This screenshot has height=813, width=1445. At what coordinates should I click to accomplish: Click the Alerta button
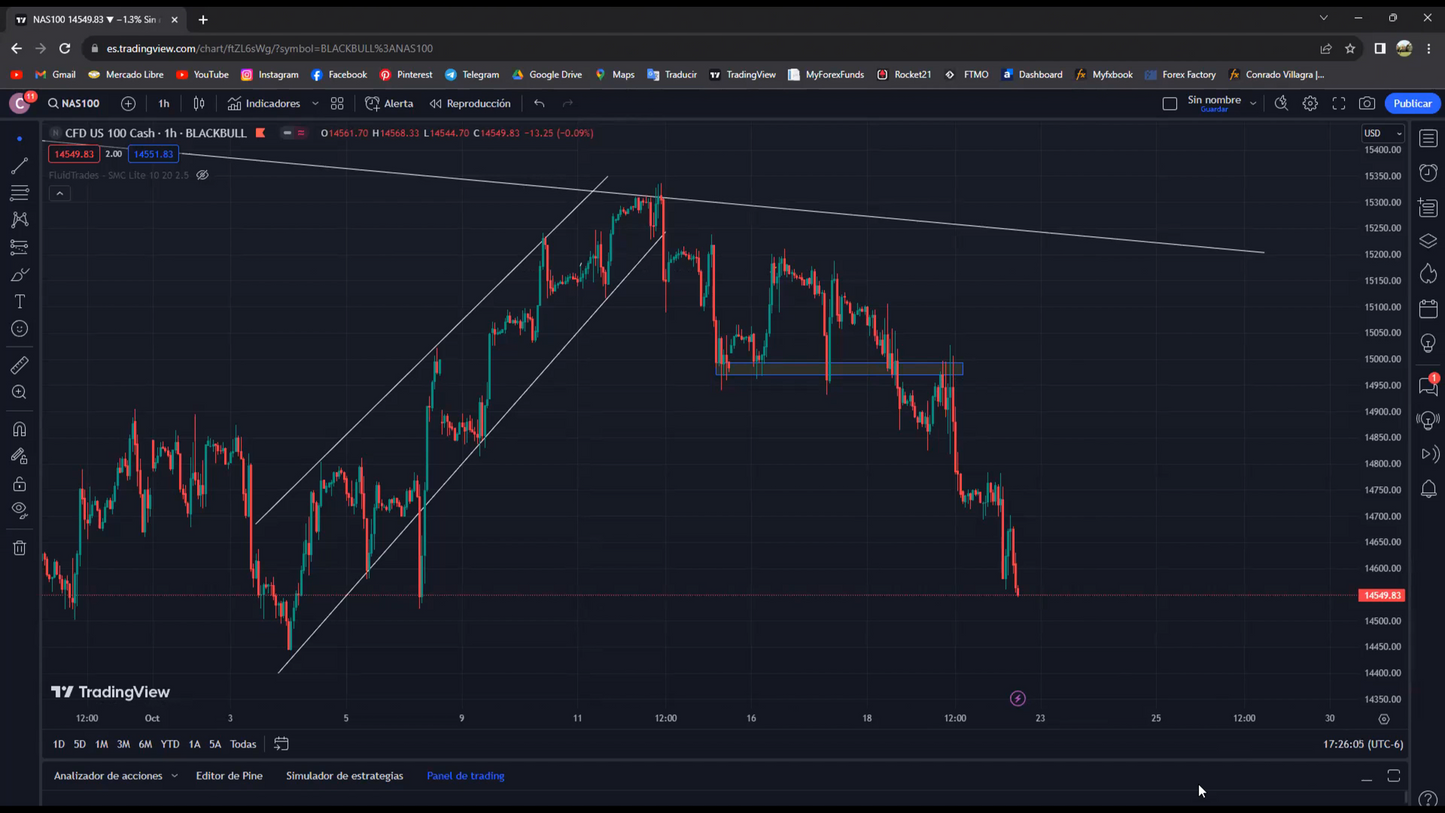(x=389, y=104)
